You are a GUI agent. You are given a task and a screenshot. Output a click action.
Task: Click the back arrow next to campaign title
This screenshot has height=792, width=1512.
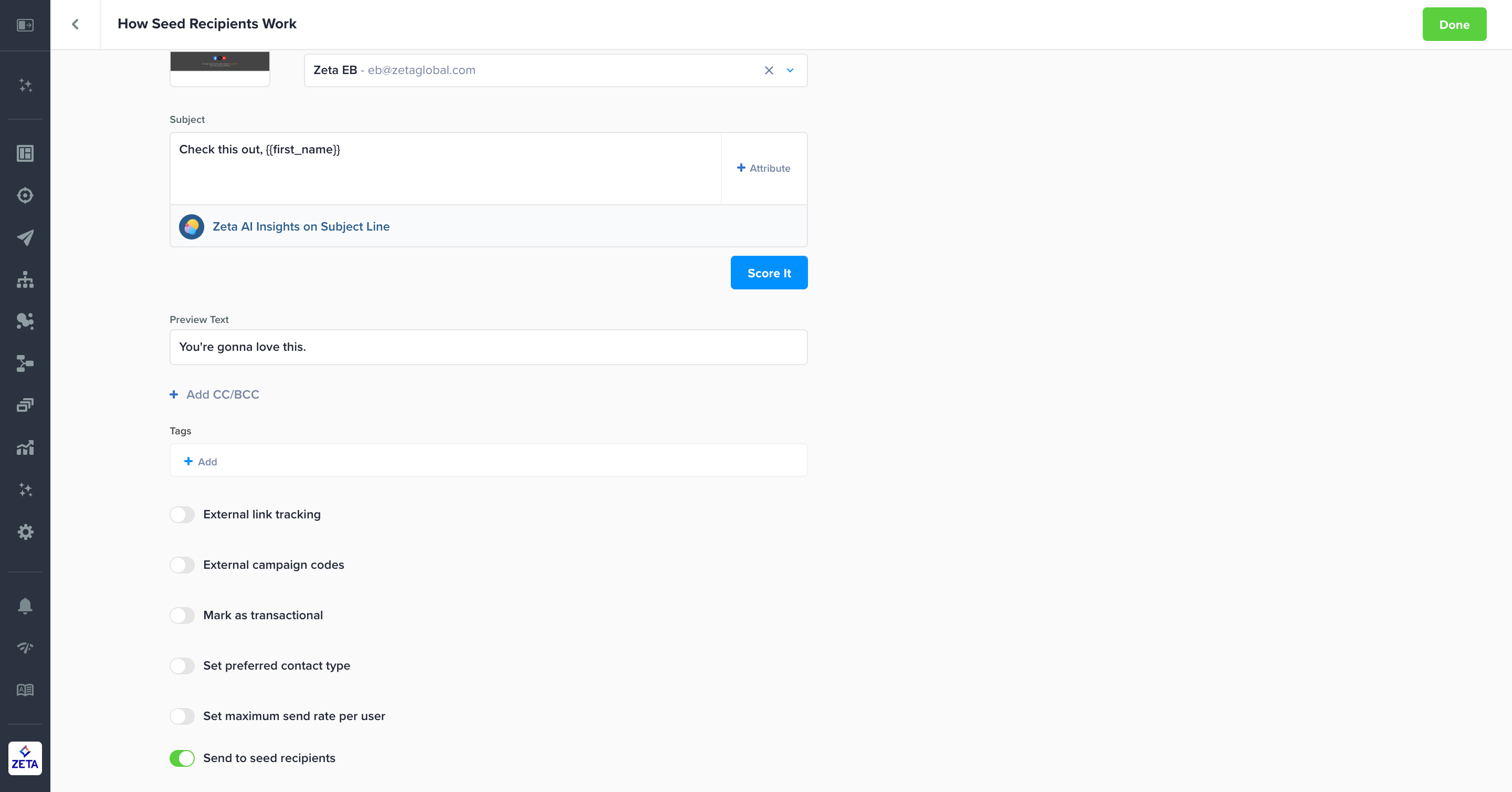coord(75,24)
